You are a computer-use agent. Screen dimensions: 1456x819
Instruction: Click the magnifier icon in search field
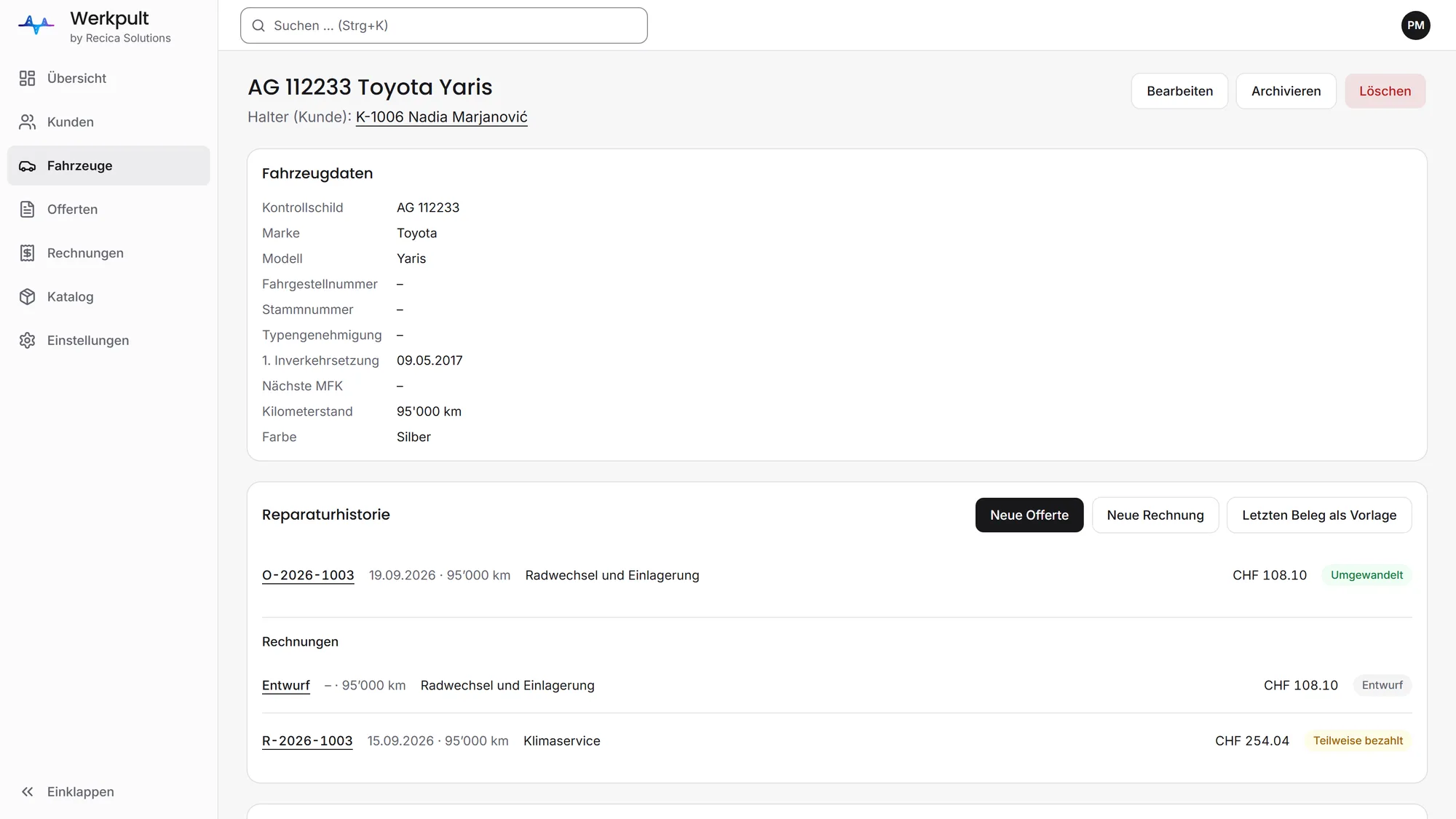pos(258,25)
